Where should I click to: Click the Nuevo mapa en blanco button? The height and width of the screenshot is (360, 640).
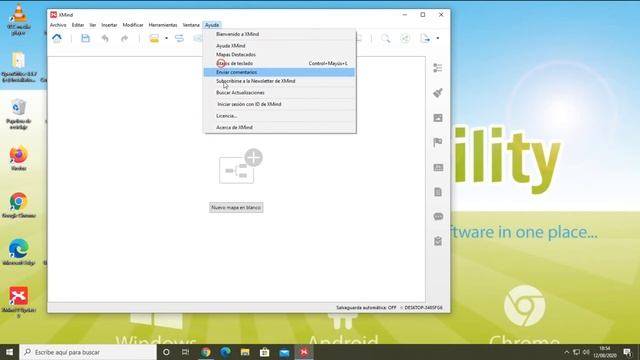(236, 207)
